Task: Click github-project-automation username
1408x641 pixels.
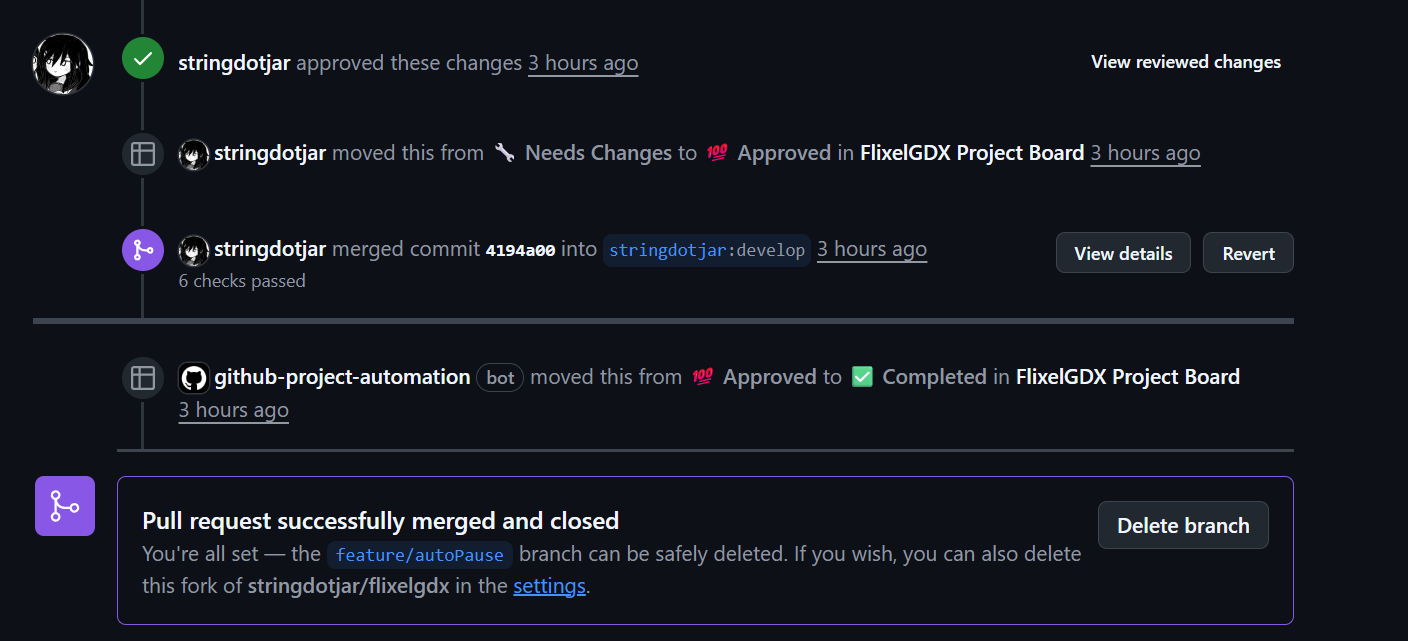Action: point(342,377)
